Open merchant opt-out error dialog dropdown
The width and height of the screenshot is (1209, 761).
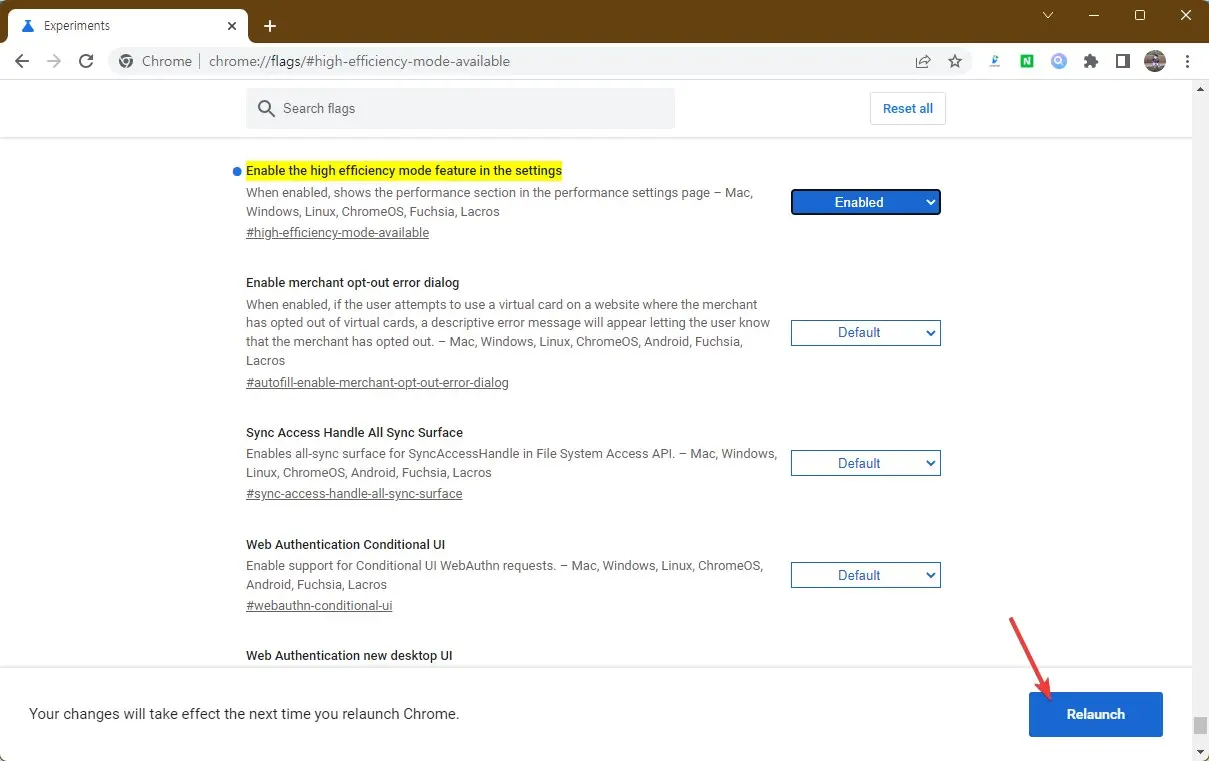tap(866, 332)
